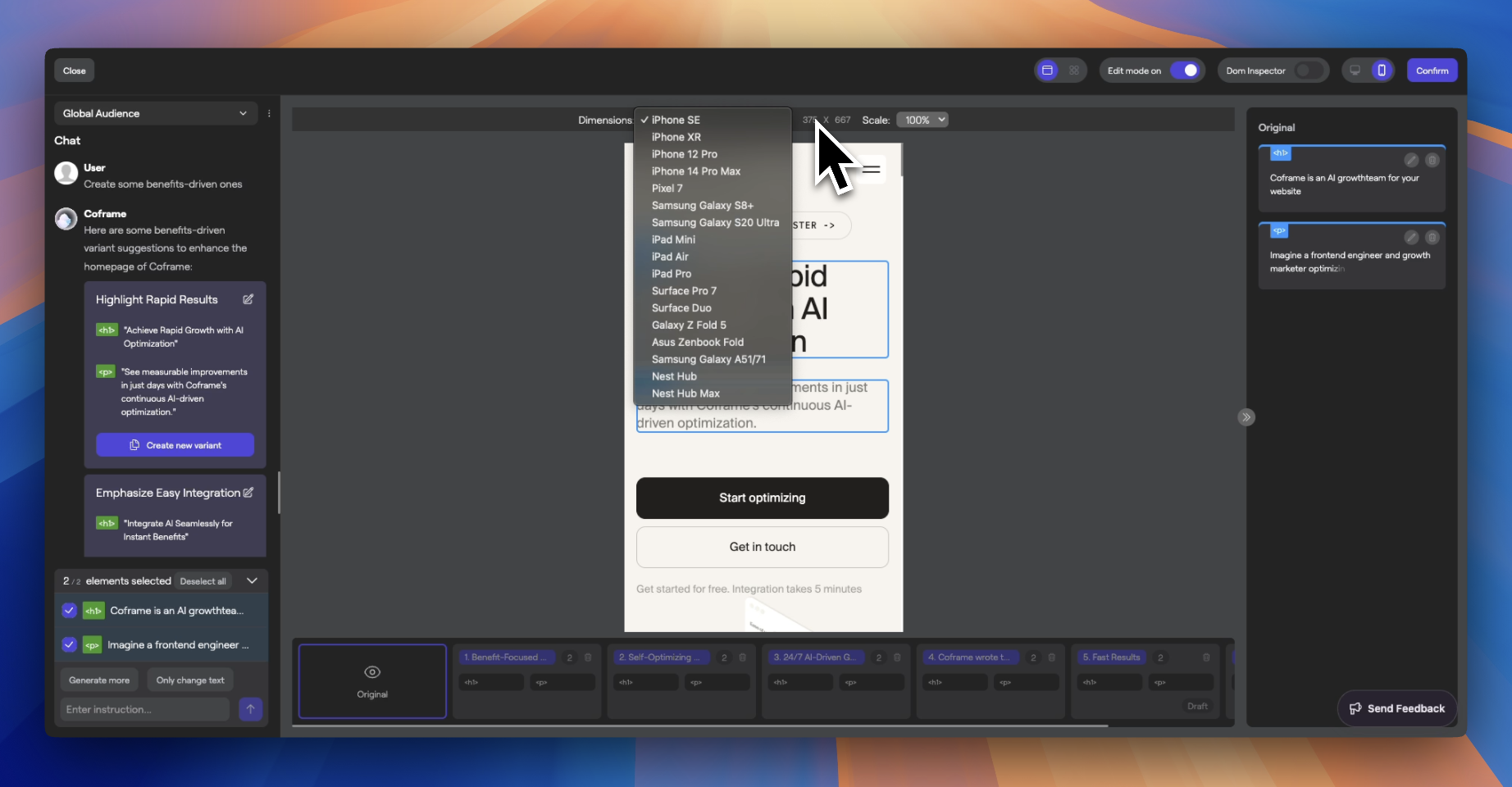1512x787 pixels.
Task: Choose iPhone 12 Pro from device list
Action: tap(712, 154)
